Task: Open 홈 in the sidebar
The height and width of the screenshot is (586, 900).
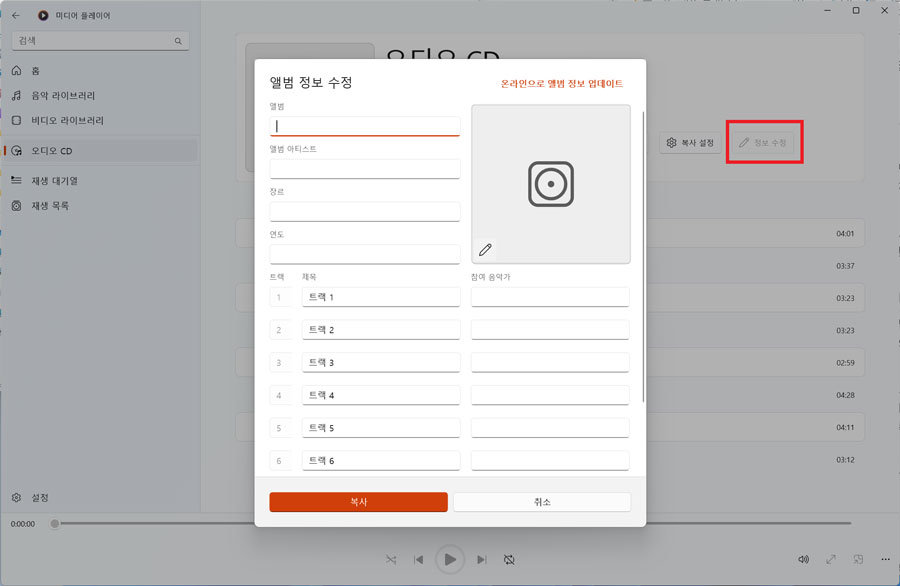Action: tap(36, 71)
